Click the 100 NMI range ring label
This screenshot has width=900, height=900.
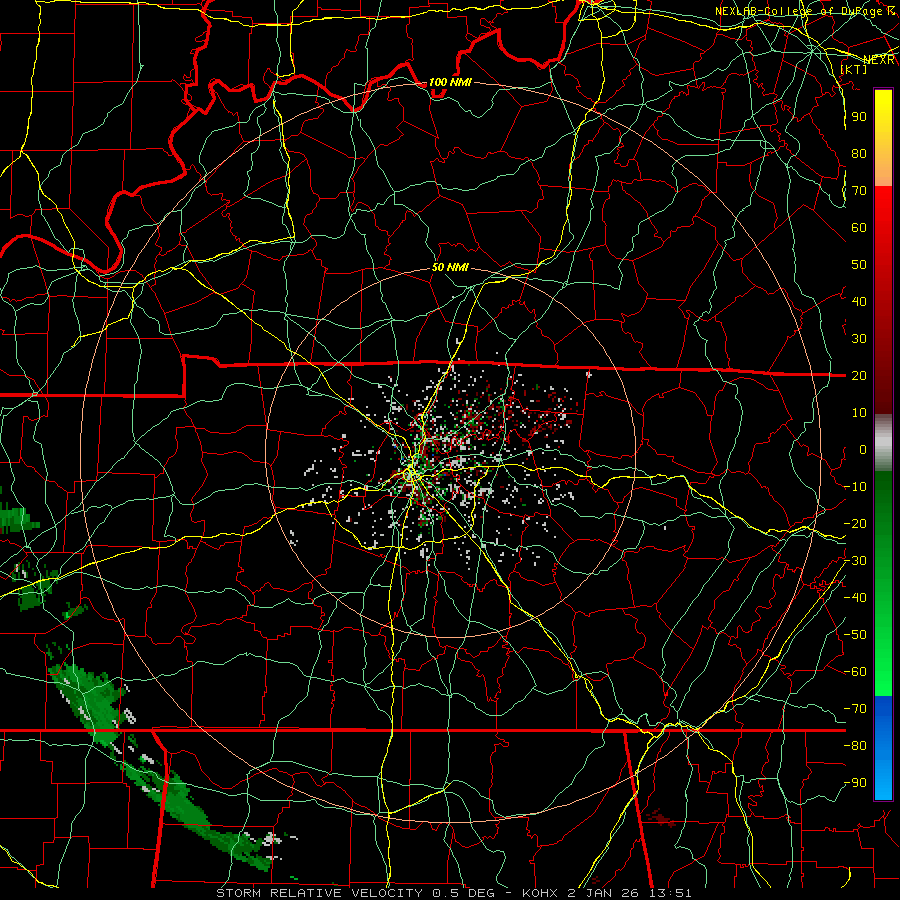coord(450,83)
